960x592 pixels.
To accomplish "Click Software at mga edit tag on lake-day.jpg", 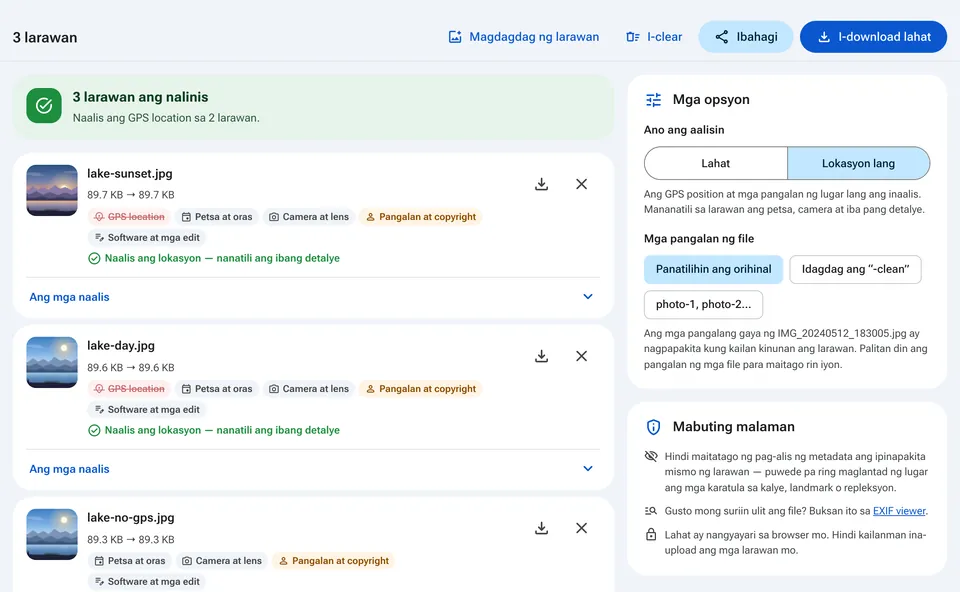I will (x=147, y=410).
